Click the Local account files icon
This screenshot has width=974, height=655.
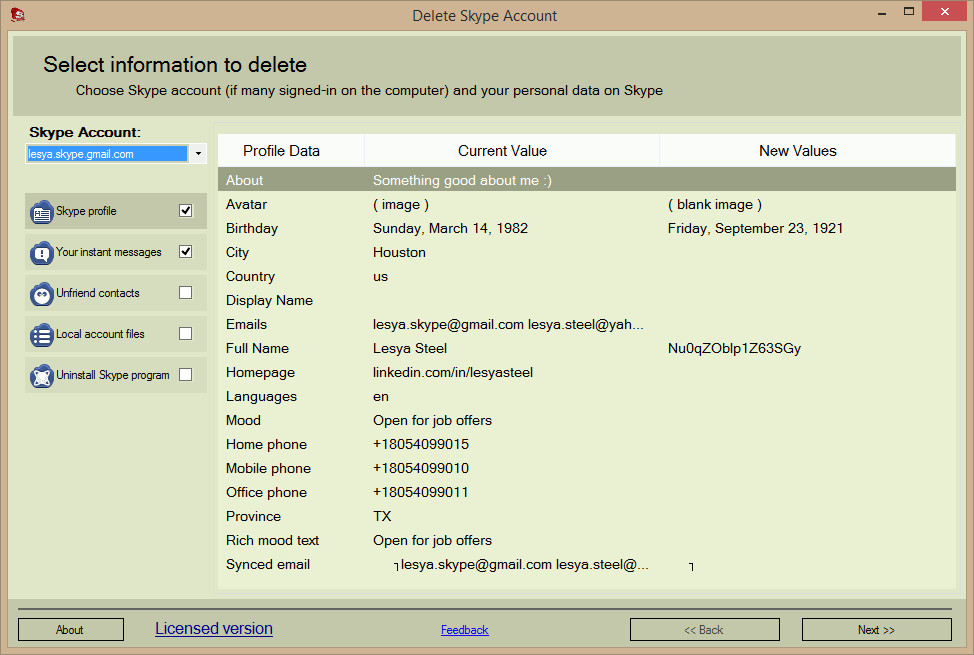point(42,335)
